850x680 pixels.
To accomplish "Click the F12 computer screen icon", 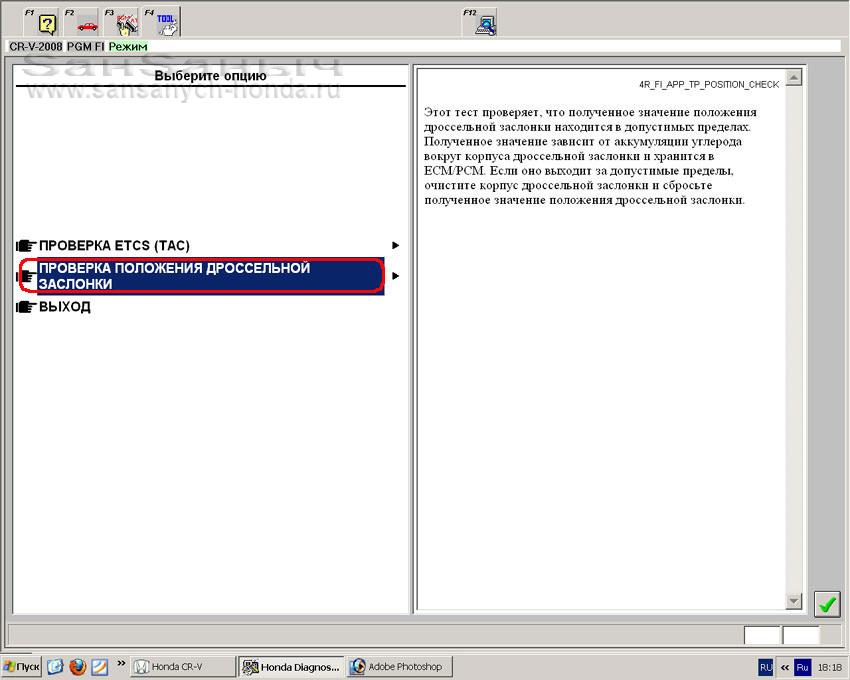I will coord(486,24).
